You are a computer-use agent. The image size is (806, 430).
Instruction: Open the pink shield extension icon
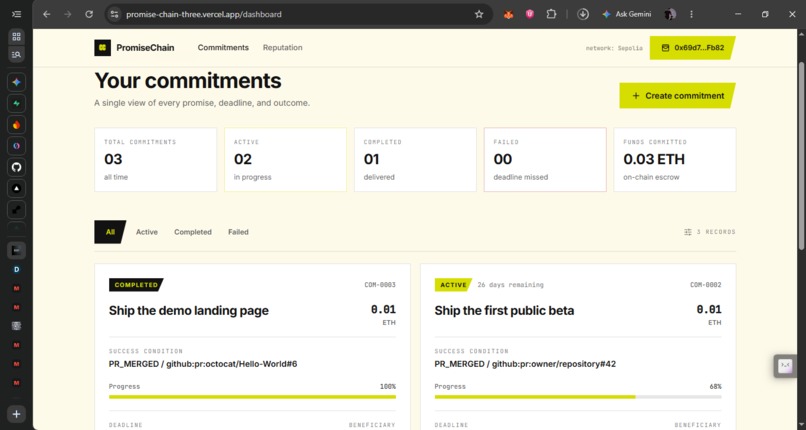pos(530,14)
